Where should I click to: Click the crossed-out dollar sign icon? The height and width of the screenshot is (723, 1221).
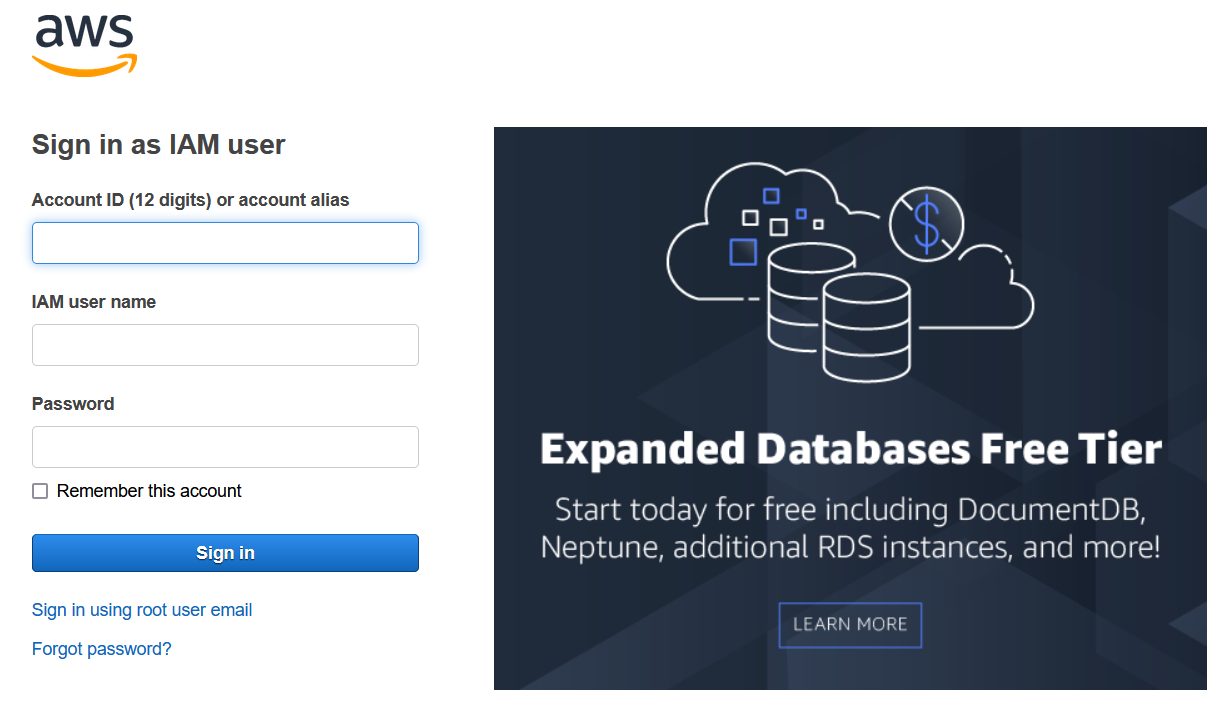[x=927, y=225]
